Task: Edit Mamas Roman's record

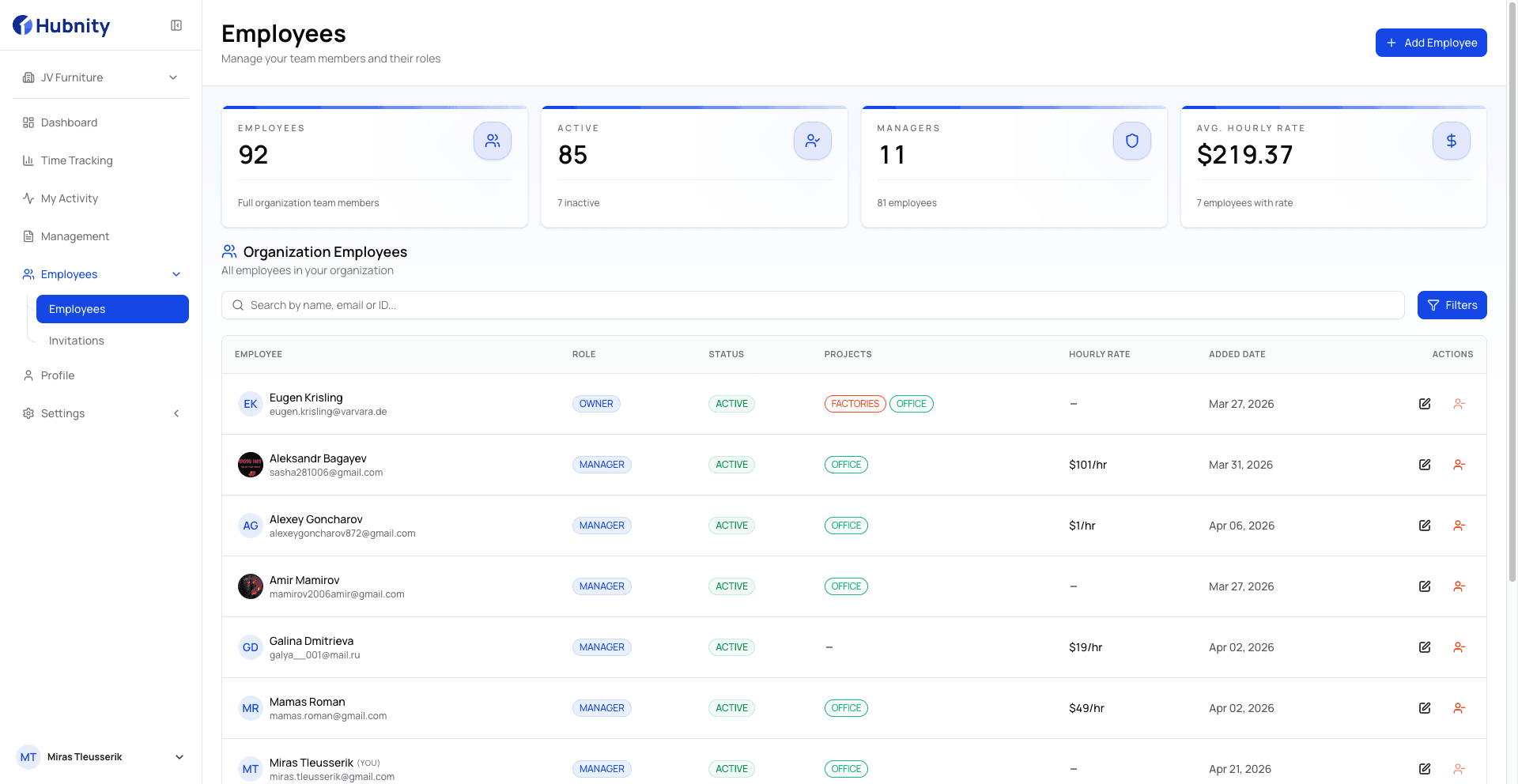Action: 1425,708
